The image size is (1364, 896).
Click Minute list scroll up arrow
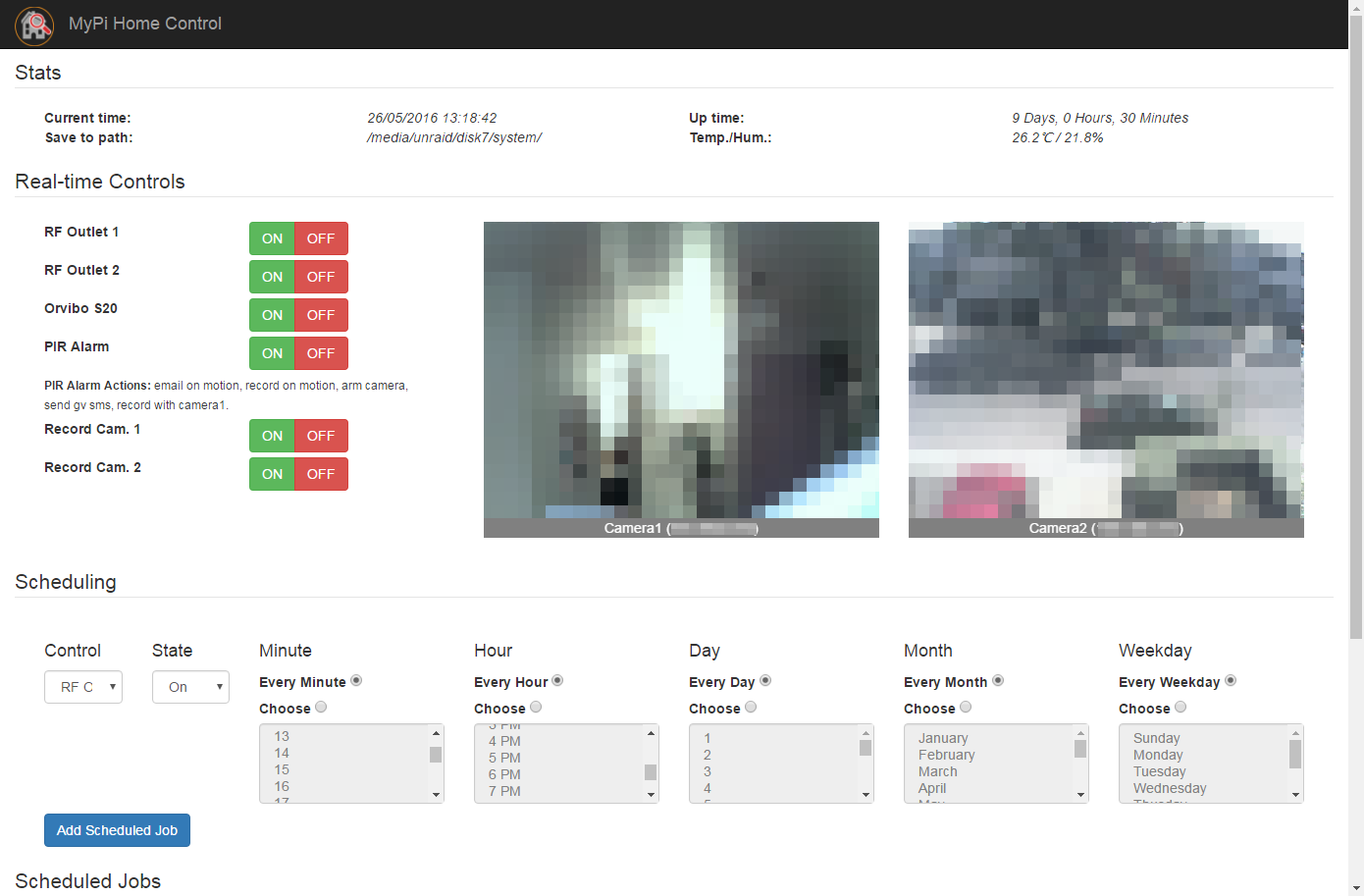(x=436, y=733)
